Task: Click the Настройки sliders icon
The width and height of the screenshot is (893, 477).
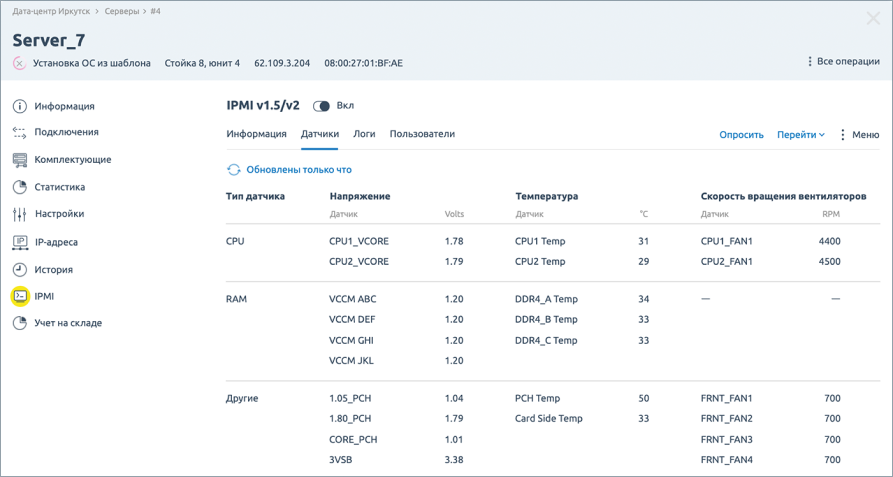Action: (x=20, y=214)
